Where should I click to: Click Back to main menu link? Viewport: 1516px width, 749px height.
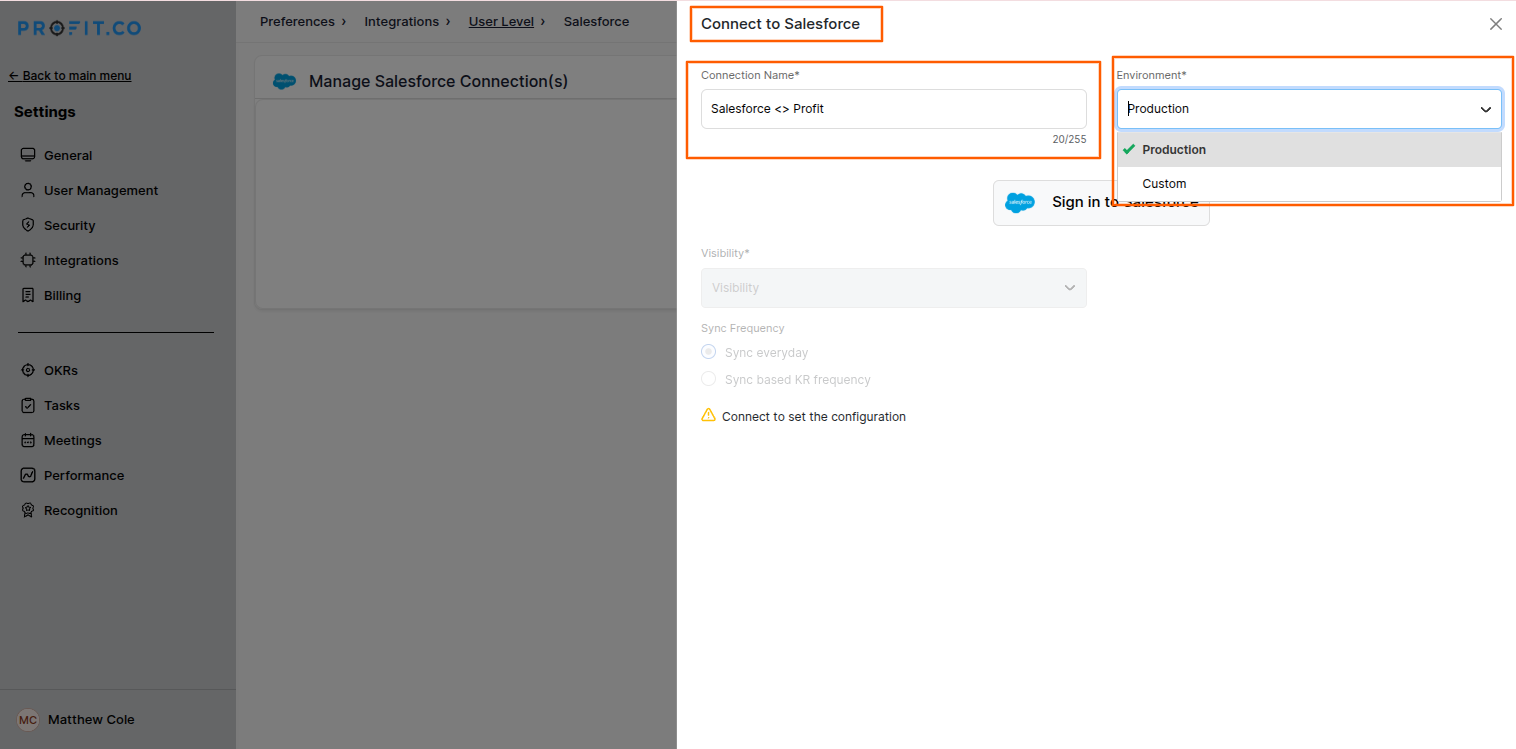pyautogui.click(x=70, y=76)
